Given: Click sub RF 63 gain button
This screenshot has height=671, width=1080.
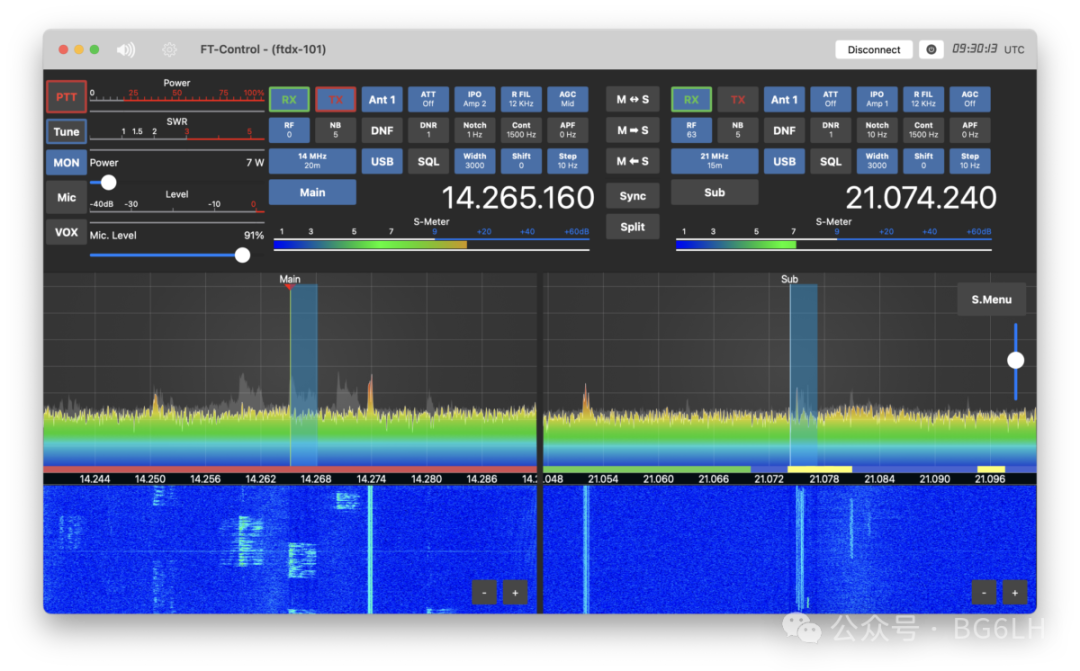Looking at the screenshot, I should click(692, 130).
